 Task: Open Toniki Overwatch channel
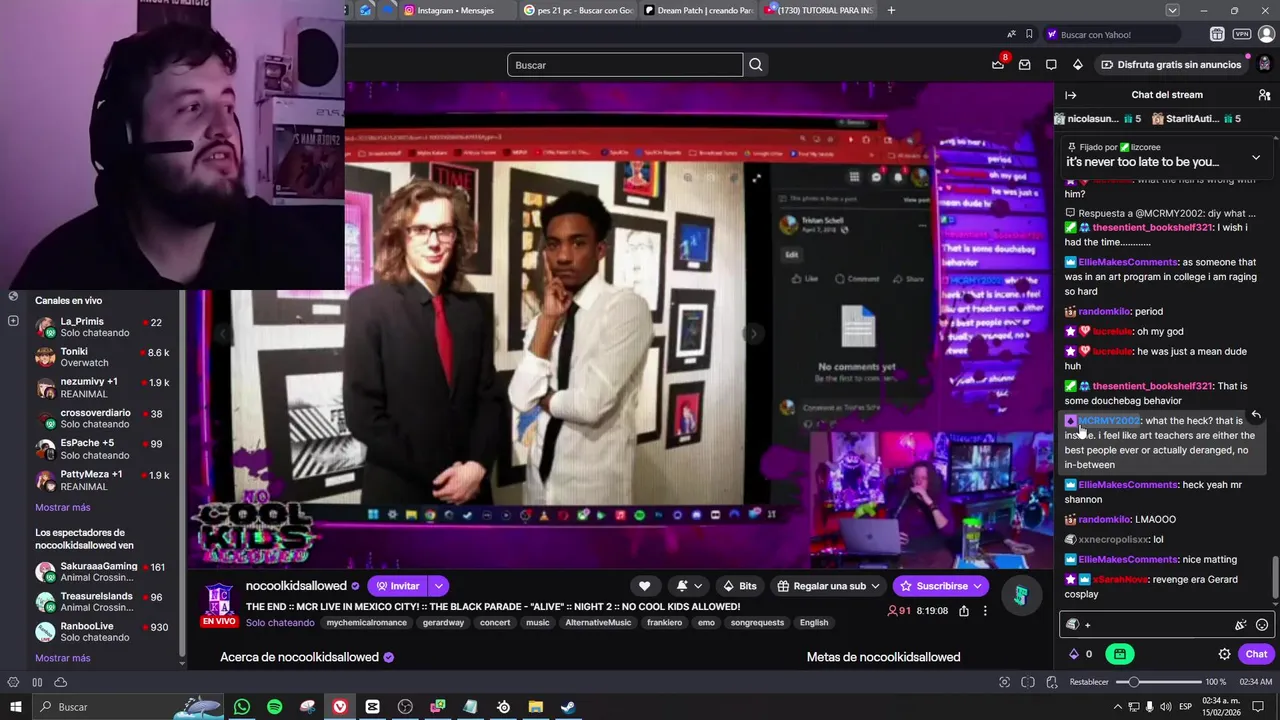click(x=104, y=357)
